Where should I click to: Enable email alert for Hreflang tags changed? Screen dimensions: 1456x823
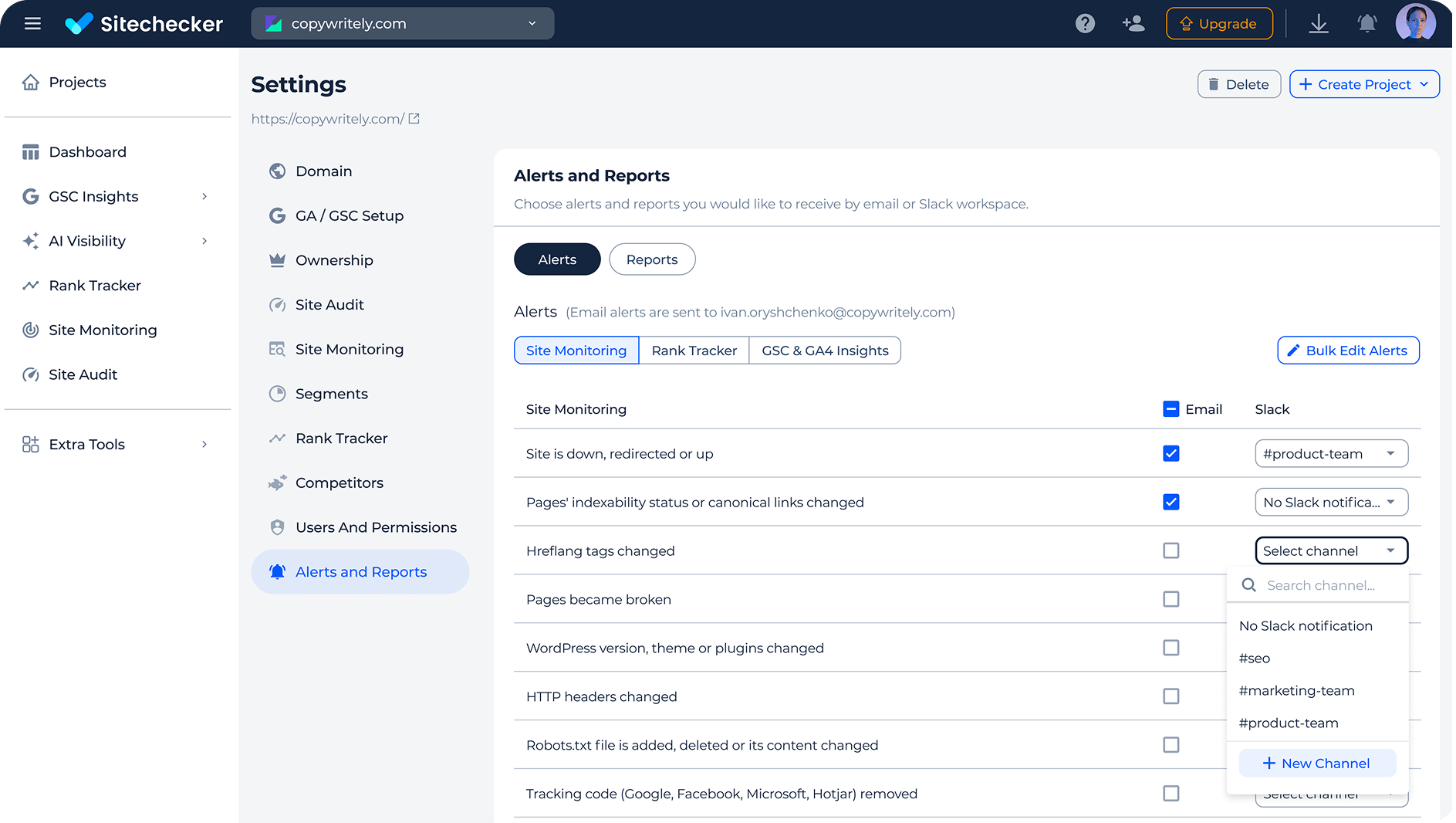point(1171,550)
